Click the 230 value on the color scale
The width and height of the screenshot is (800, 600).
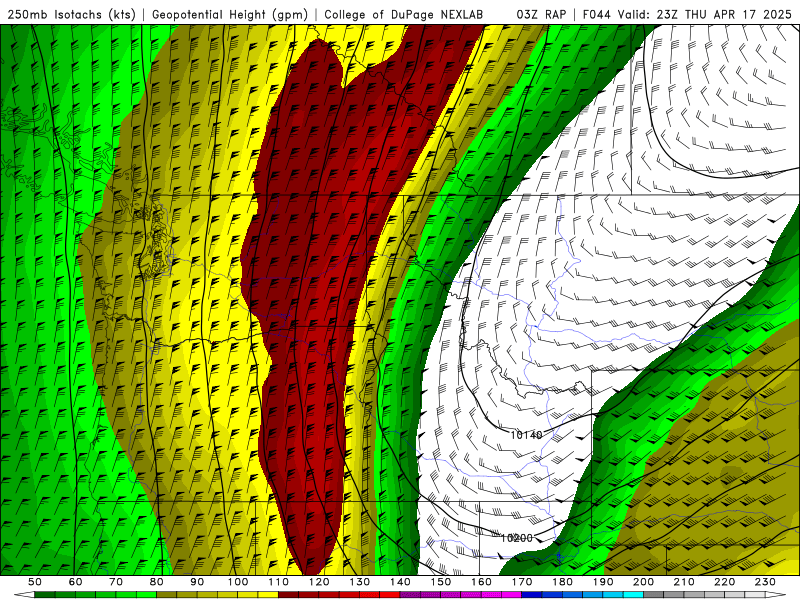coord(765,582)
